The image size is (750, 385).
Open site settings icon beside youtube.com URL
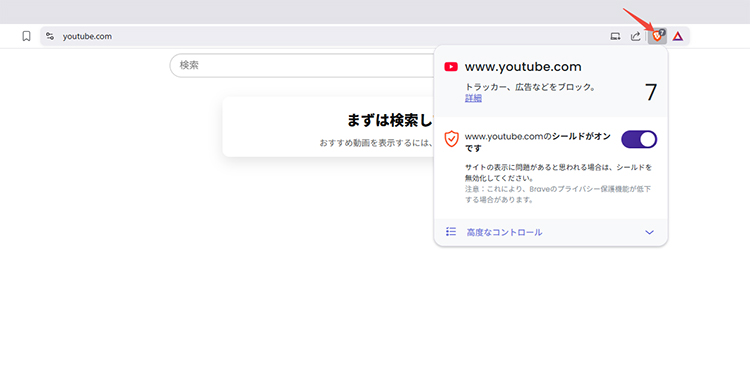pyautogui.click(x=50, y=36)
